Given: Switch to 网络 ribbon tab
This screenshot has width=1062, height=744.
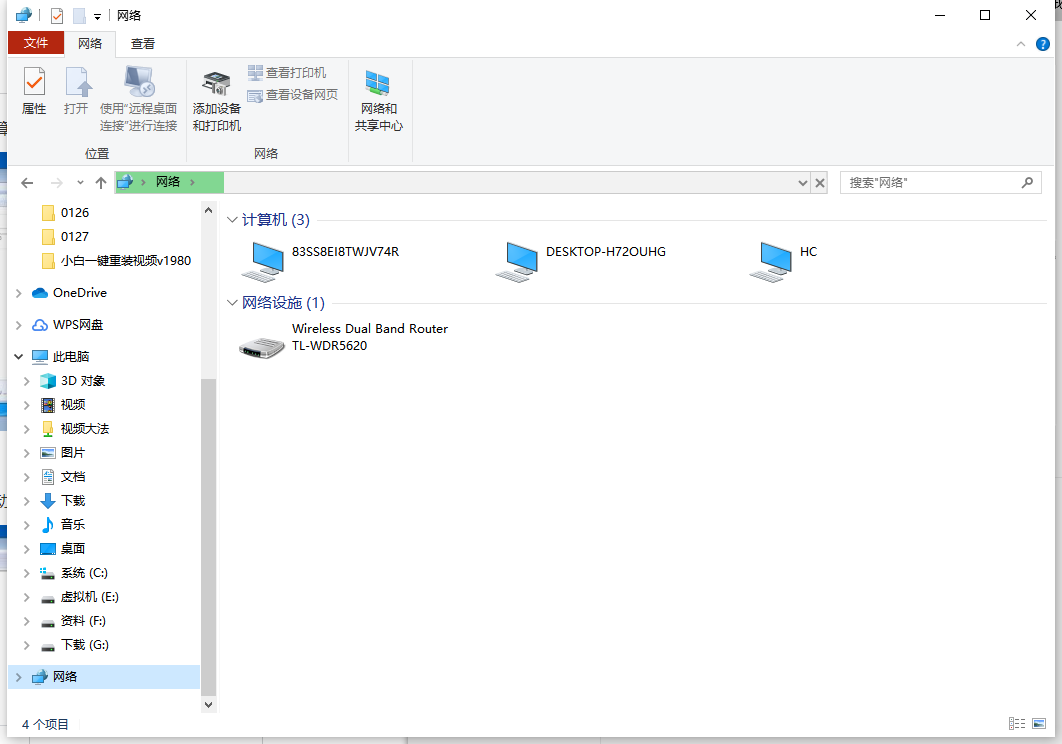Looking at the screenshot, I should click(89, 43).
